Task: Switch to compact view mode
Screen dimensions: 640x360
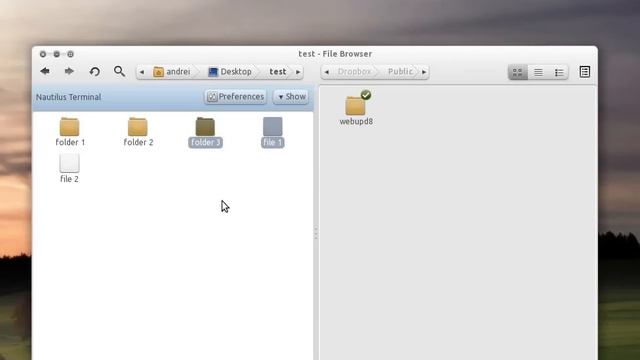Action: pos(559,72)
